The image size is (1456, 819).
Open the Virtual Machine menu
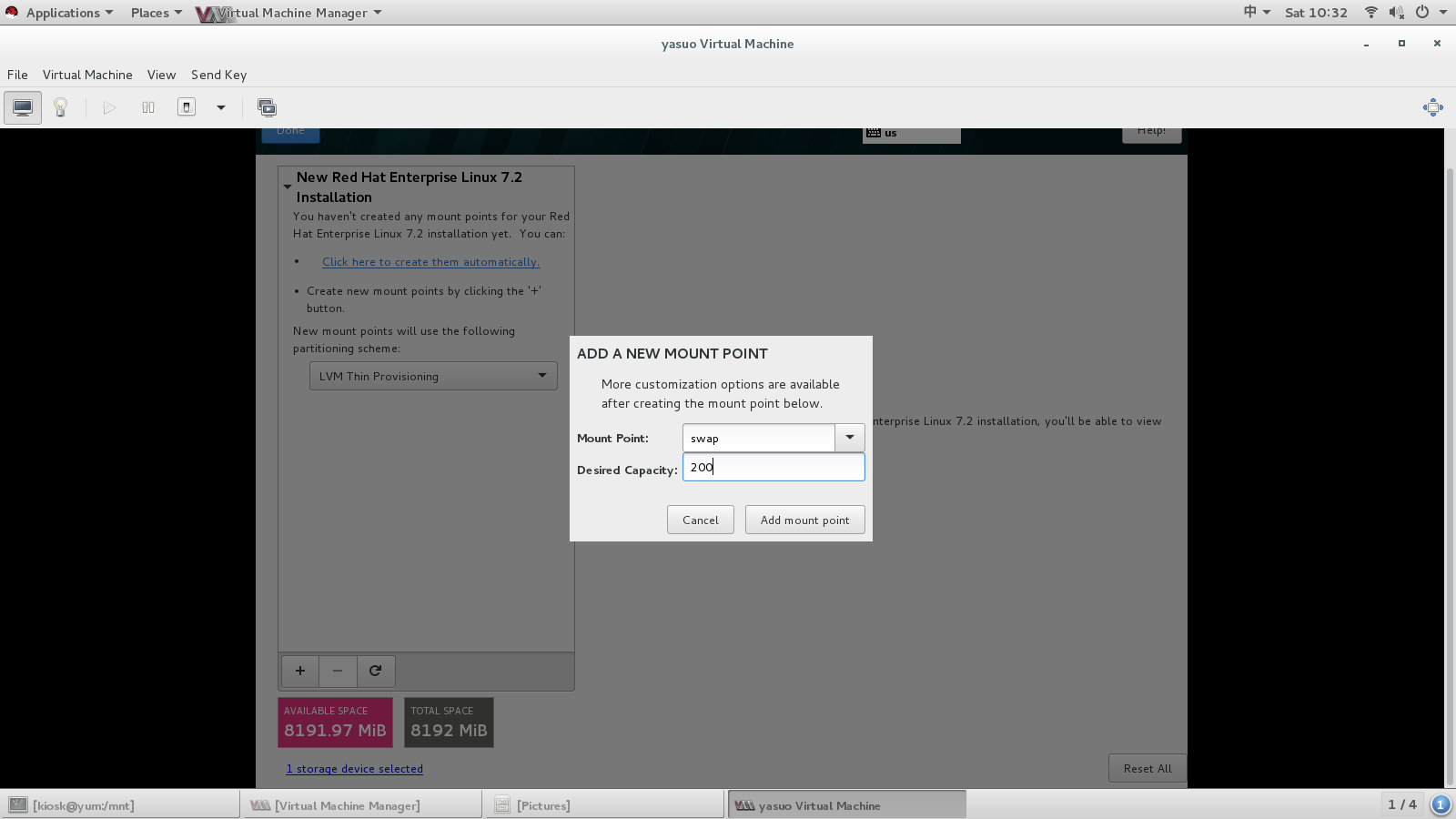point(87,75)
